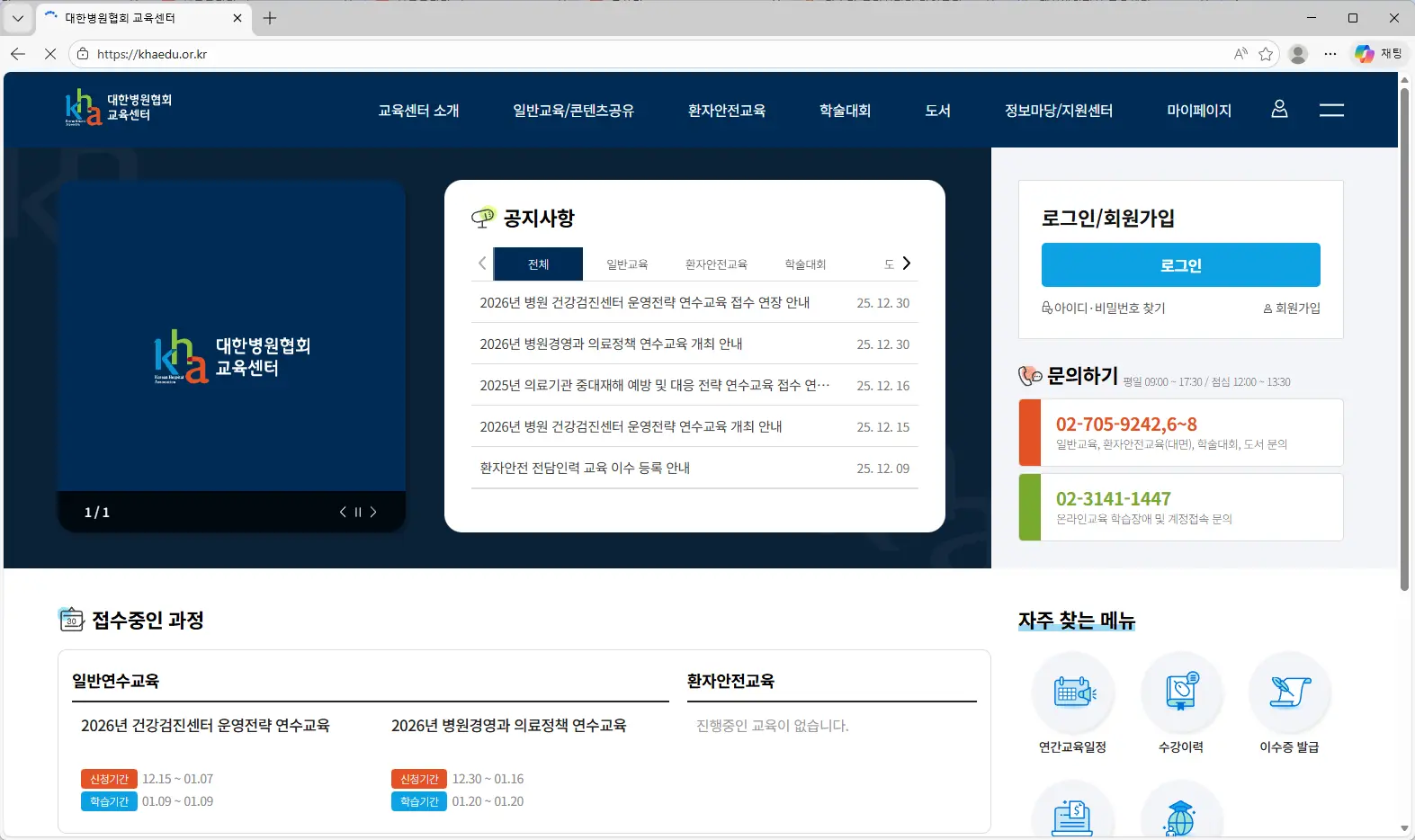The height and width of the screenshot is (840, 1415).
Task: Select the 일반교육 notice tab
Action: coord(627,264)
